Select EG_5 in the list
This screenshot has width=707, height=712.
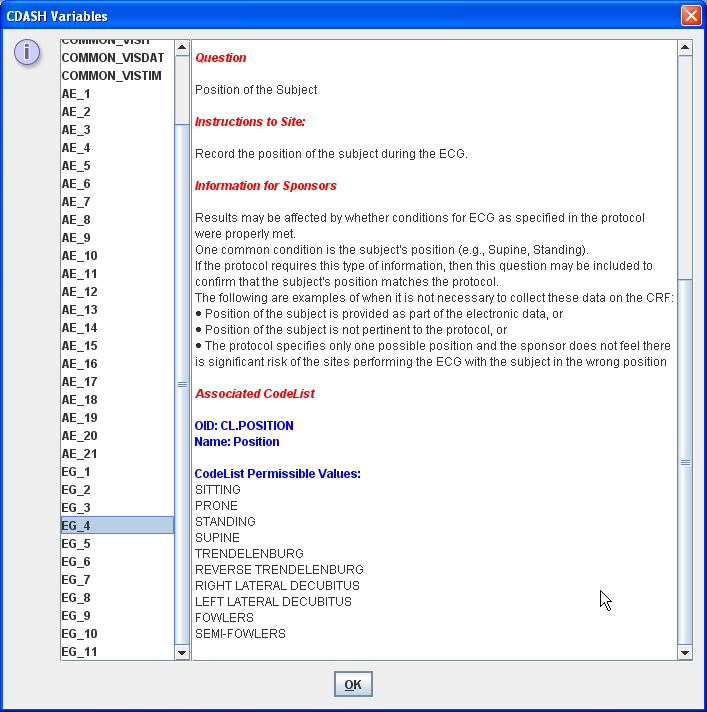(x=76, y=544)
